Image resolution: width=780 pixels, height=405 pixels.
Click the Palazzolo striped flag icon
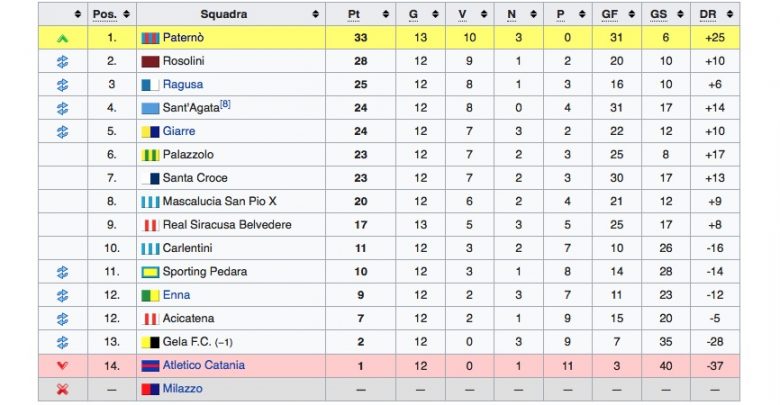(150, 155)
